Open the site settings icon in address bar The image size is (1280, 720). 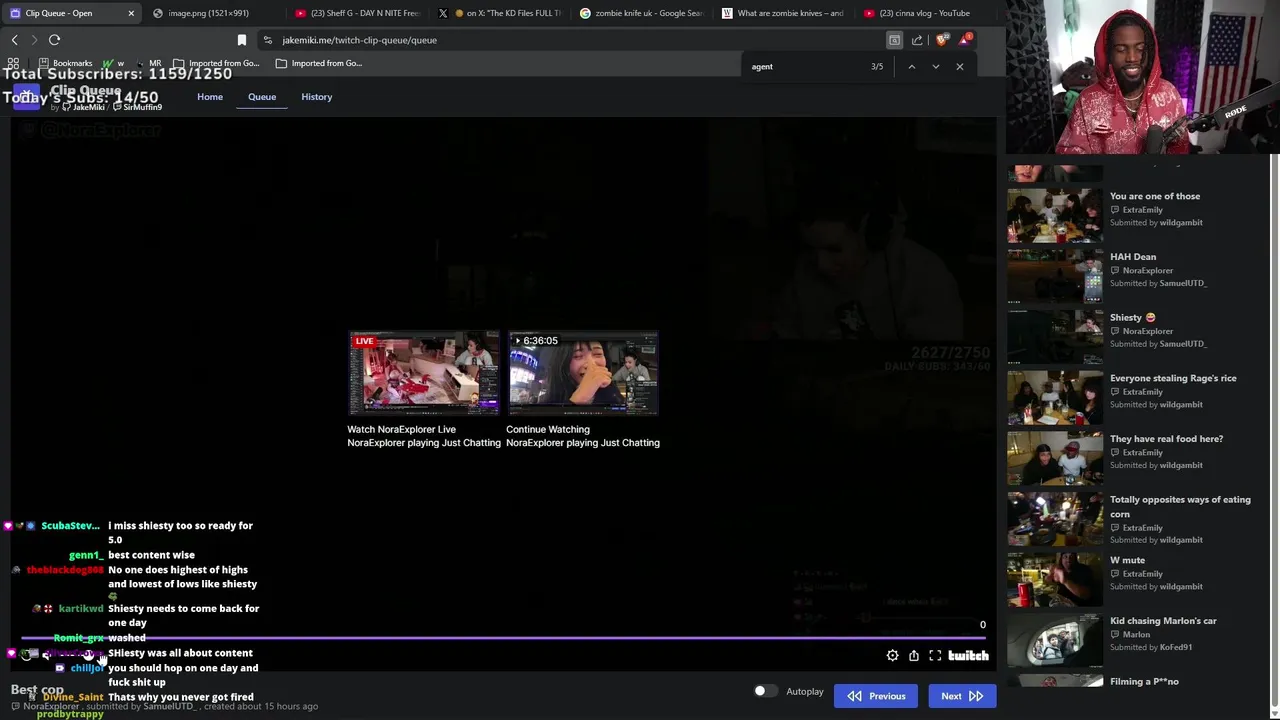point(267,40)
